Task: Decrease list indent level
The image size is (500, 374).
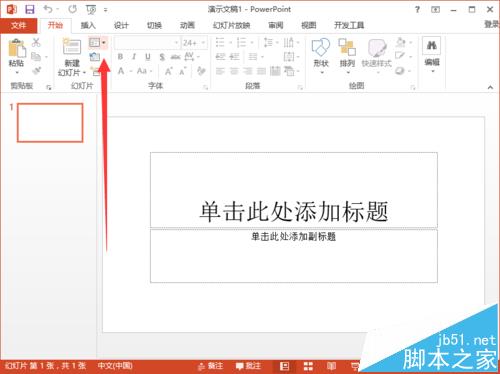Action: (x=220, y=57)
